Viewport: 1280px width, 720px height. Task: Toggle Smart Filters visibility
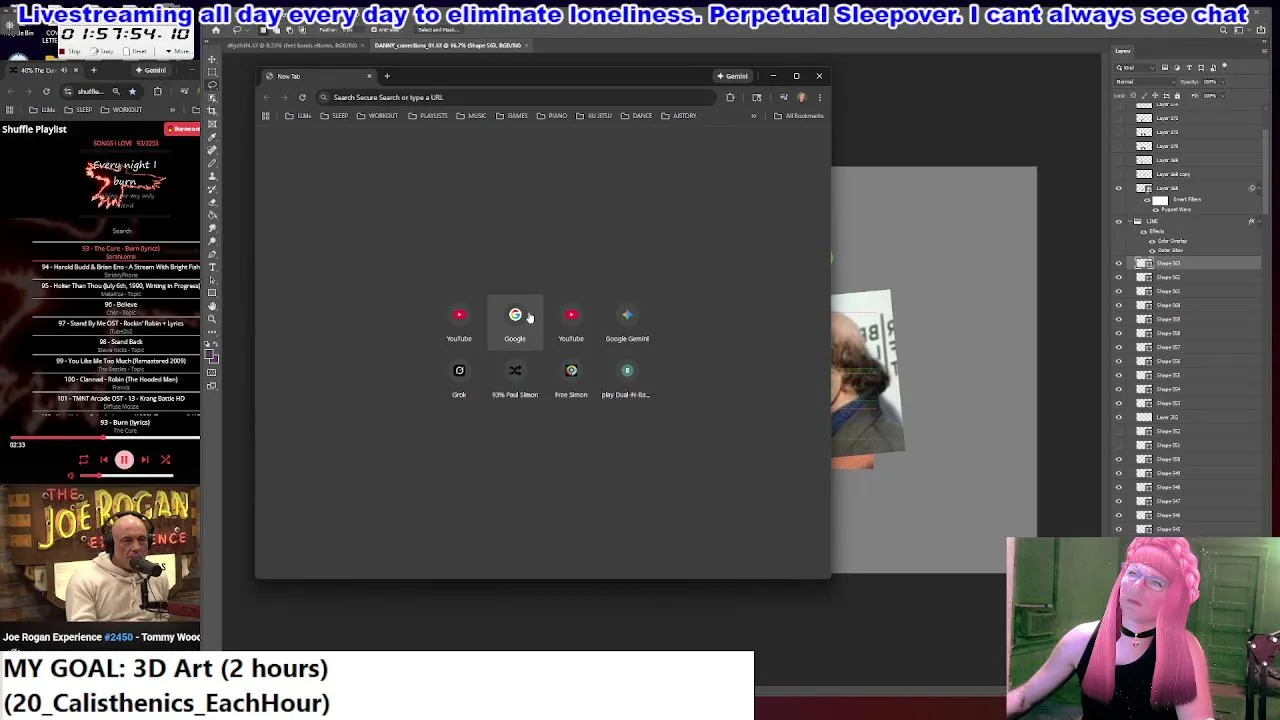pyautogui.click(x=1147, y=200)
